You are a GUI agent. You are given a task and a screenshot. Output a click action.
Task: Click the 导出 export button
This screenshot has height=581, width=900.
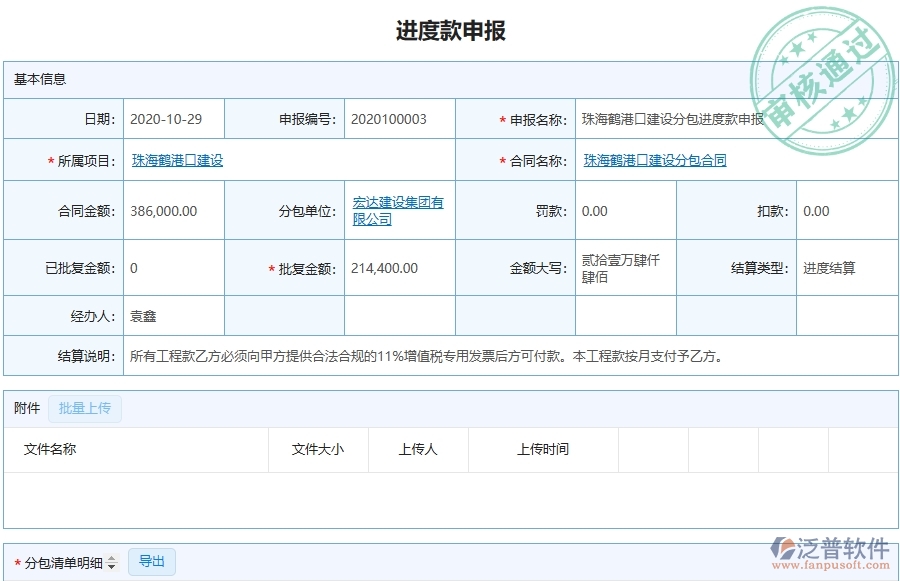(x=152, y=562)
